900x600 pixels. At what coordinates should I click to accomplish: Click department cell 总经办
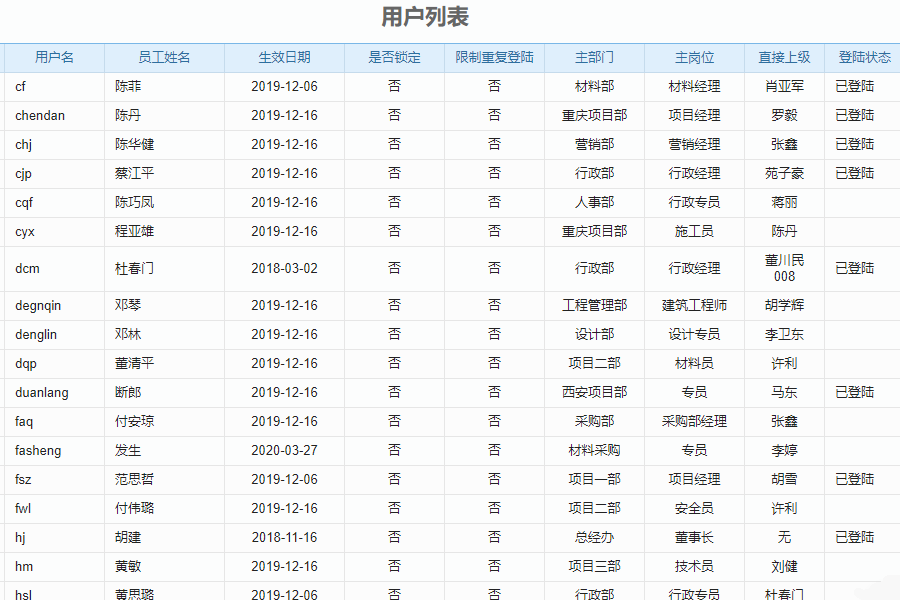(595, 537)
